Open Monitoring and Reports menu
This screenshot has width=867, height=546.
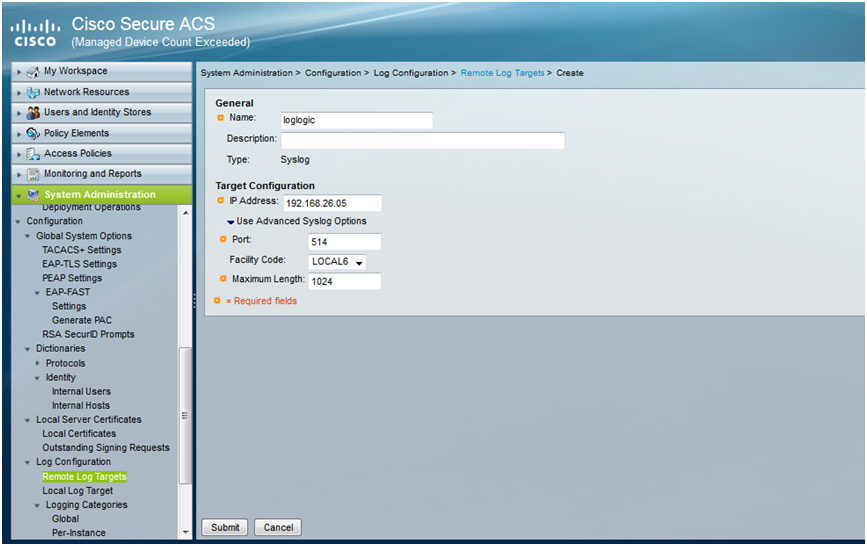102,174
